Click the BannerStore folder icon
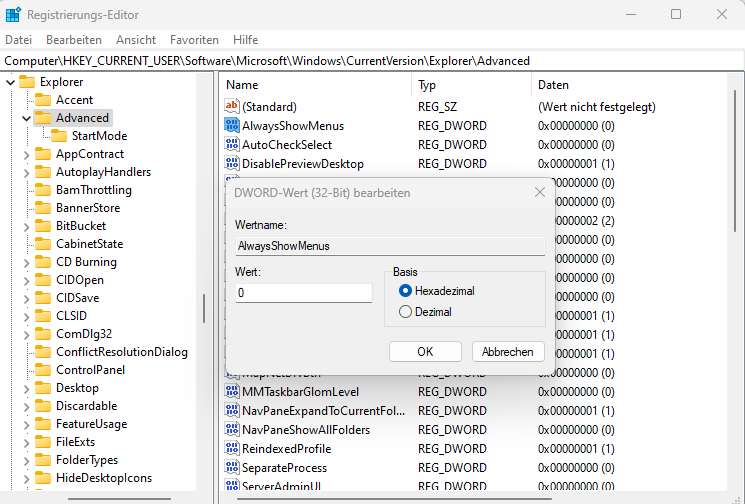This screenshot has height=504, width=745. (x=43, y=208)
